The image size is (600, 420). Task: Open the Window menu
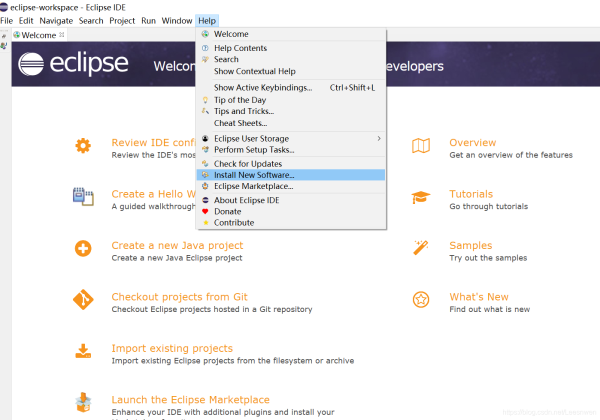pyautogui.click(x=177, y=21)
